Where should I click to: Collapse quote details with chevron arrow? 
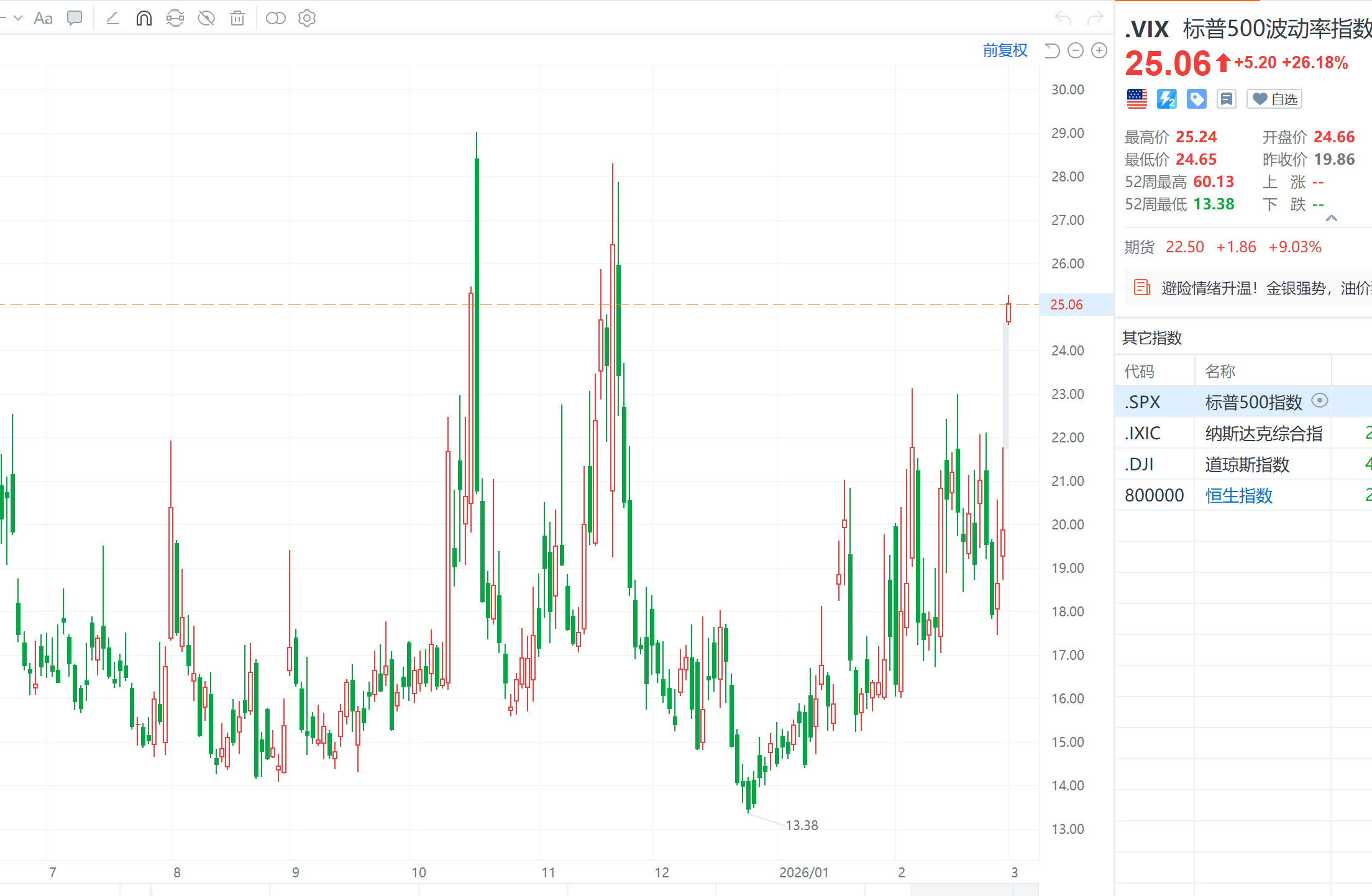click(x=1331, y=219)
